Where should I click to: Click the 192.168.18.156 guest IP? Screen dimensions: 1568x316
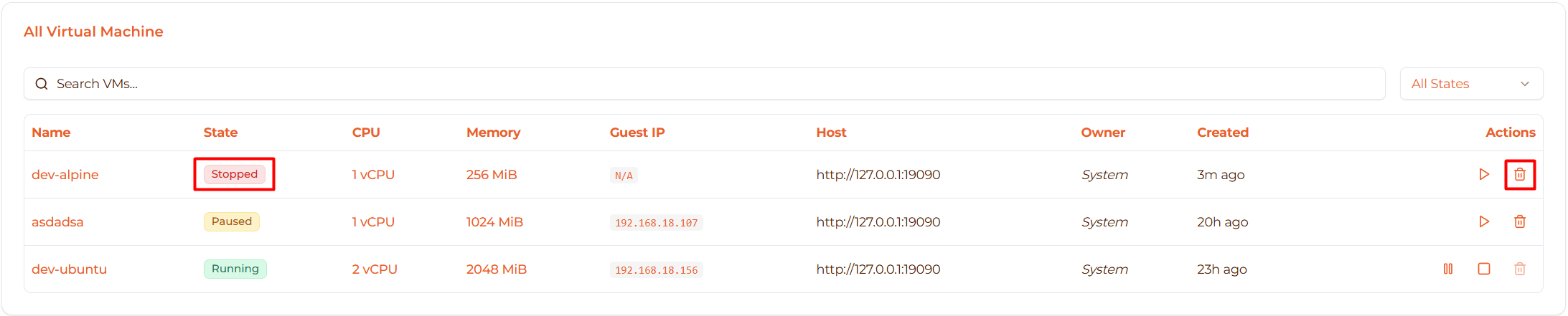tap(656, 270)
